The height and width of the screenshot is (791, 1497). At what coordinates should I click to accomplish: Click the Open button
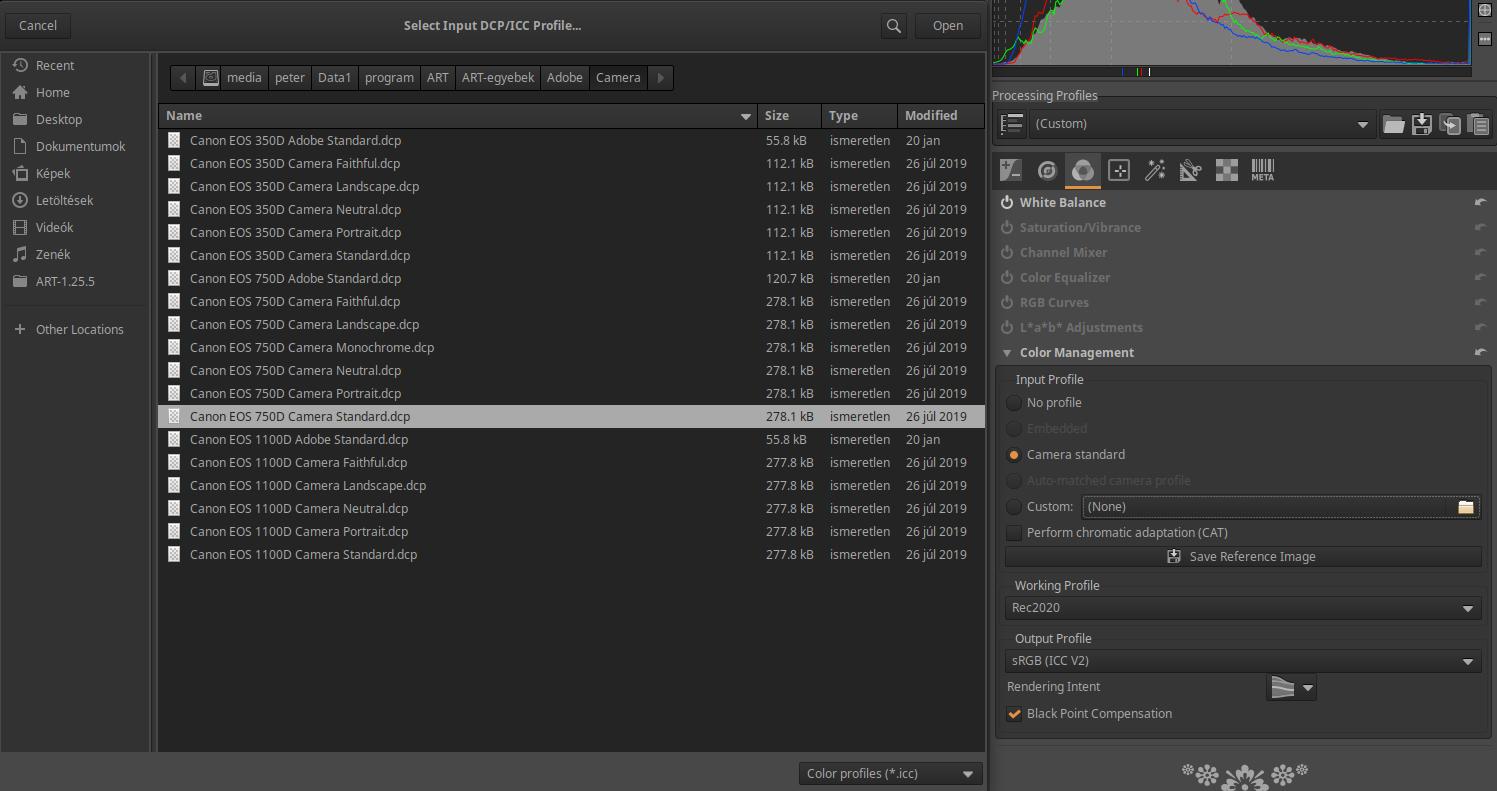point(947,26)
